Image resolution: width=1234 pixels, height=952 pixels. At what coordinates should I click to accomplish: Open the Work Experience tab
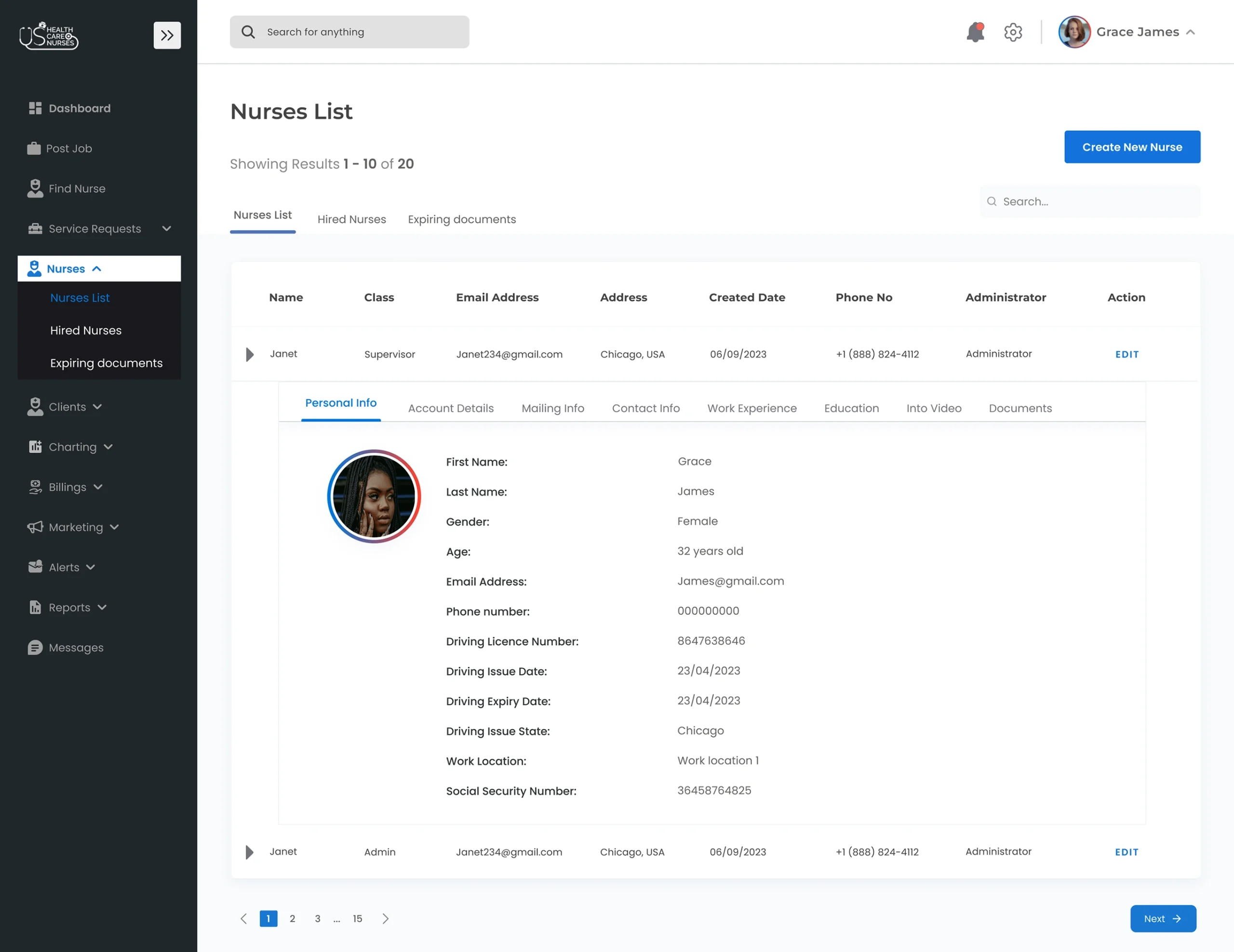click(x=752, y=408)
